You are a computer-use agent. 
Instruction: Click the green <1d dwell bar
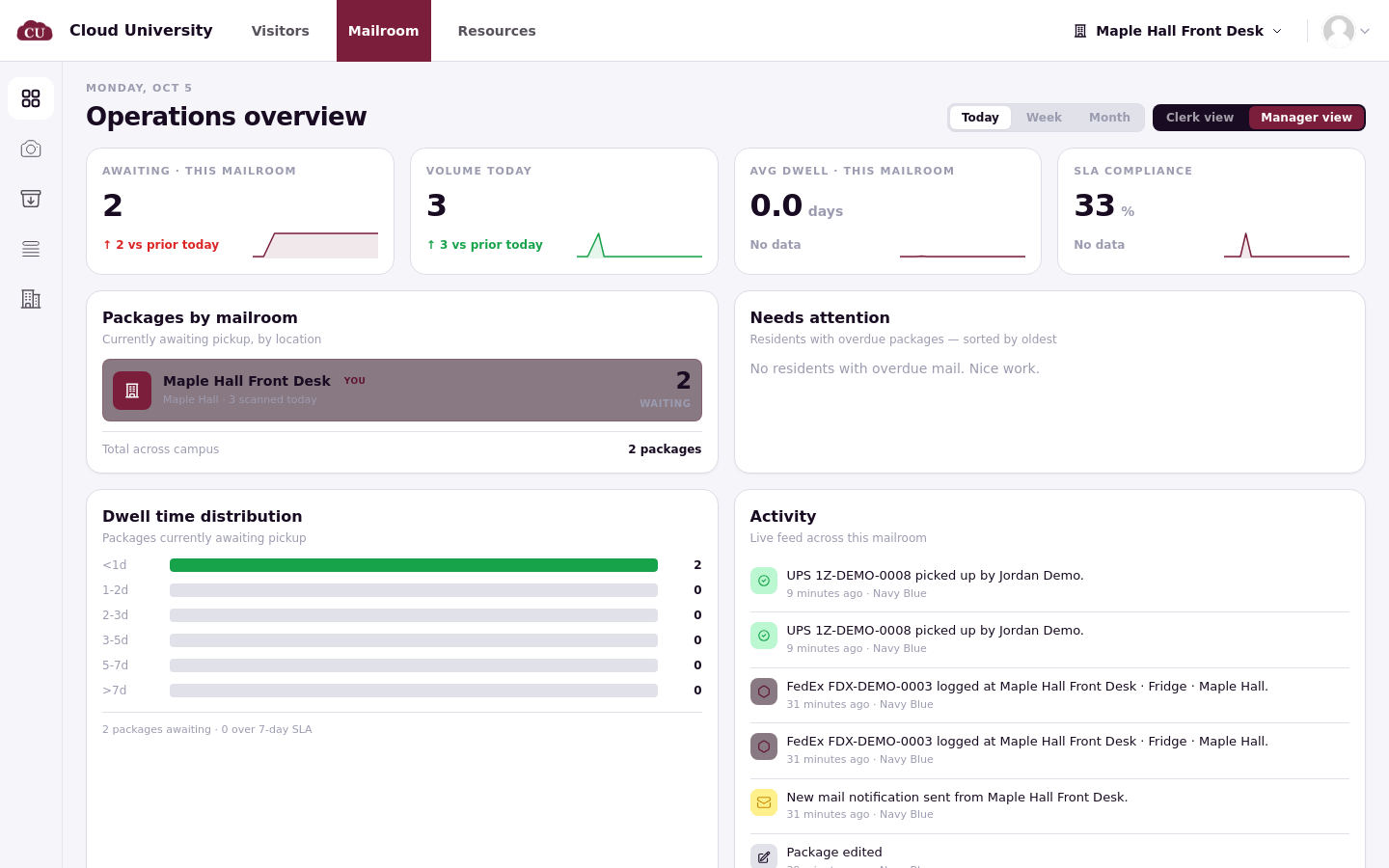click(x=414, y=565)
